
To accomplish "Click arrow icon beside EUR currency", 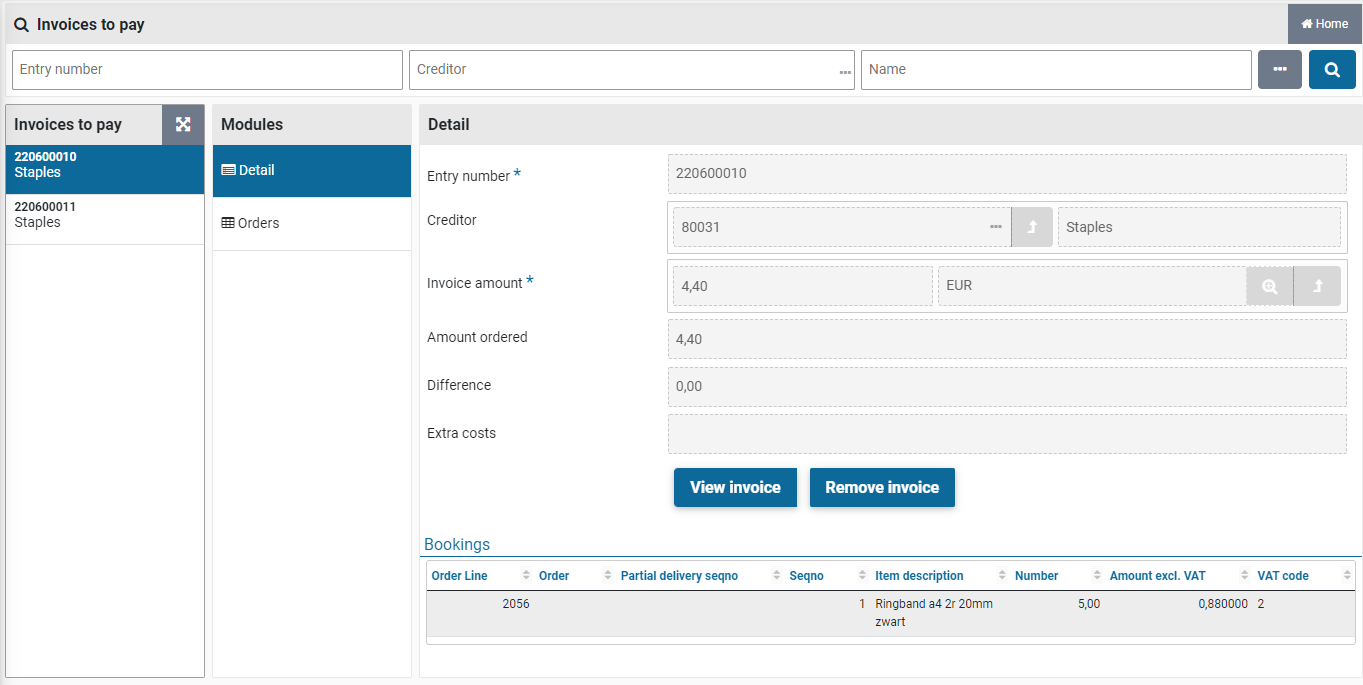I will (x=1317, y=286).
